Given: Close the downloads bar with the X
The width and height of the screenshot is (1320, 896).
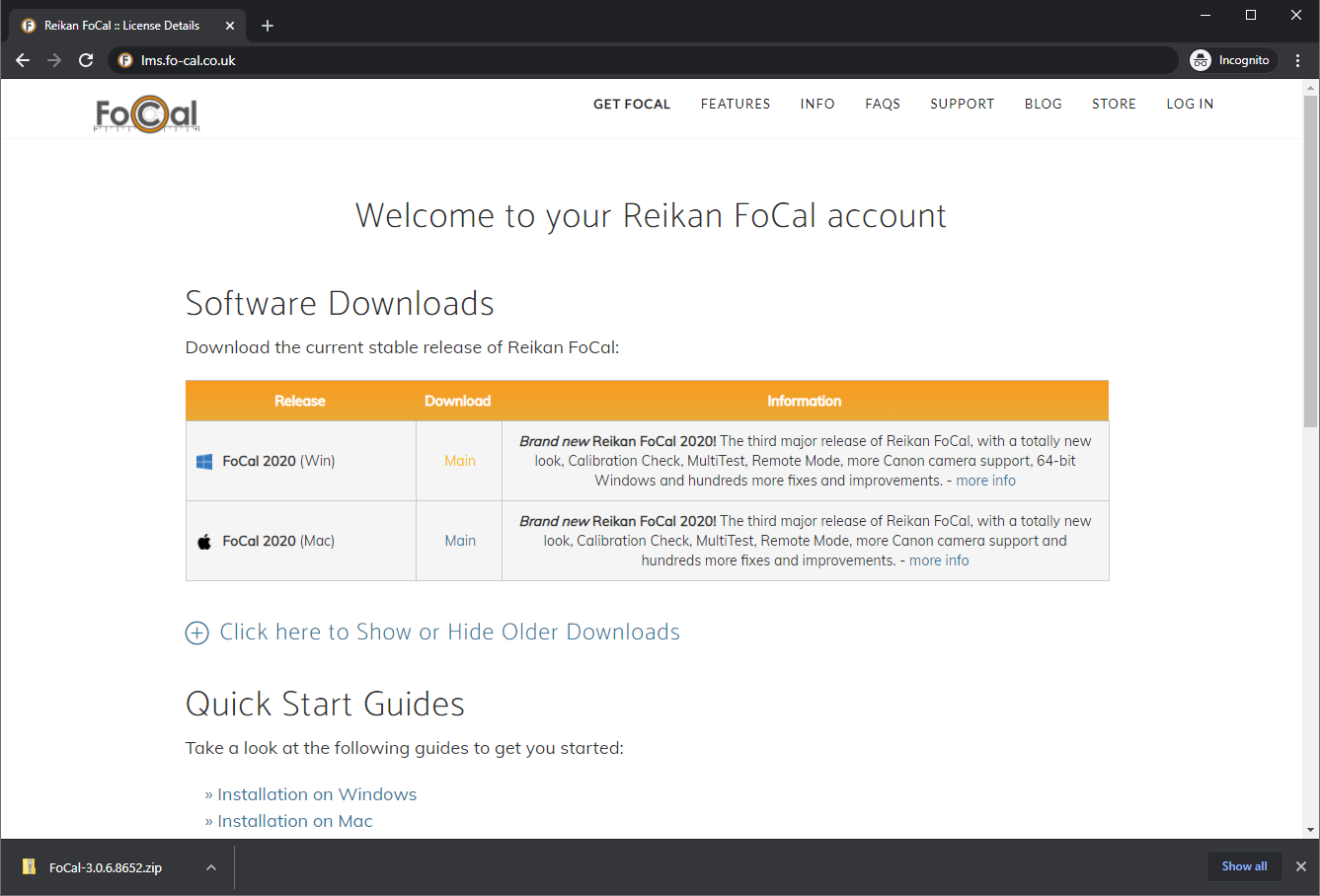Looking at the screenshot, I should coord(1301,866).
